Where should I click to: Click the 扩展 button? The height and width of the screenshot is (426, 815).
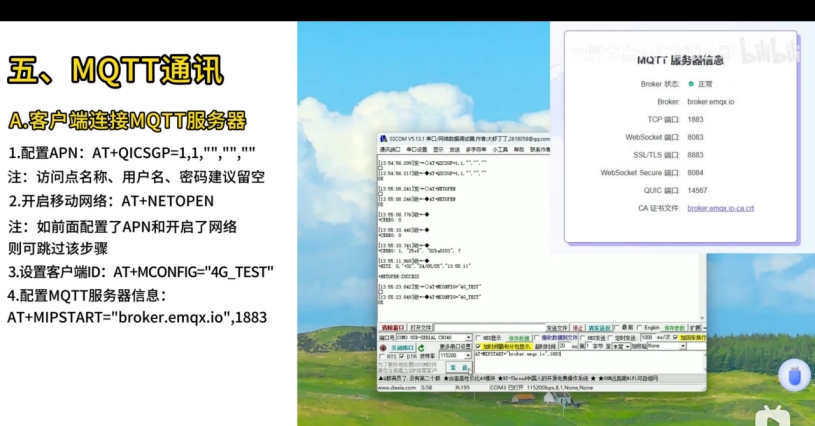tap(695, 328)
